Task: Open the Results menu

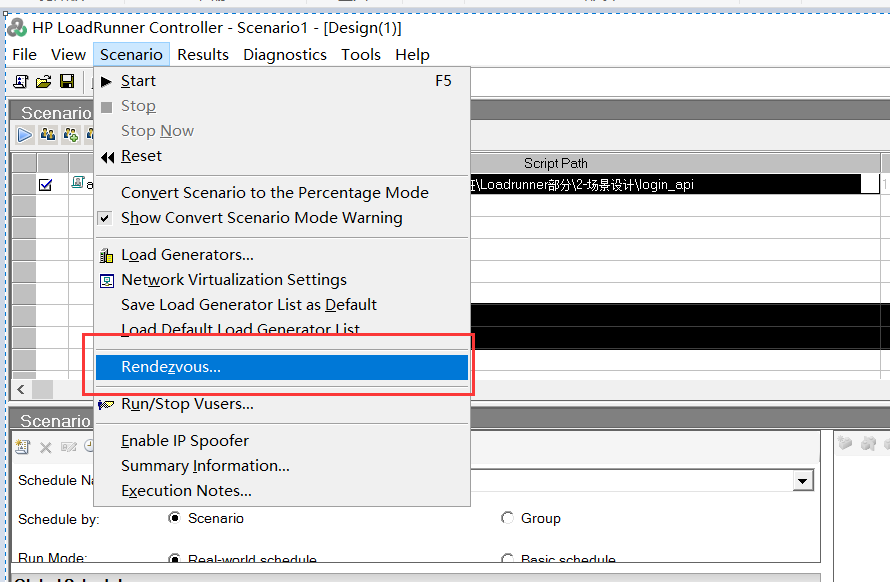Action: [x=203, y=55]
